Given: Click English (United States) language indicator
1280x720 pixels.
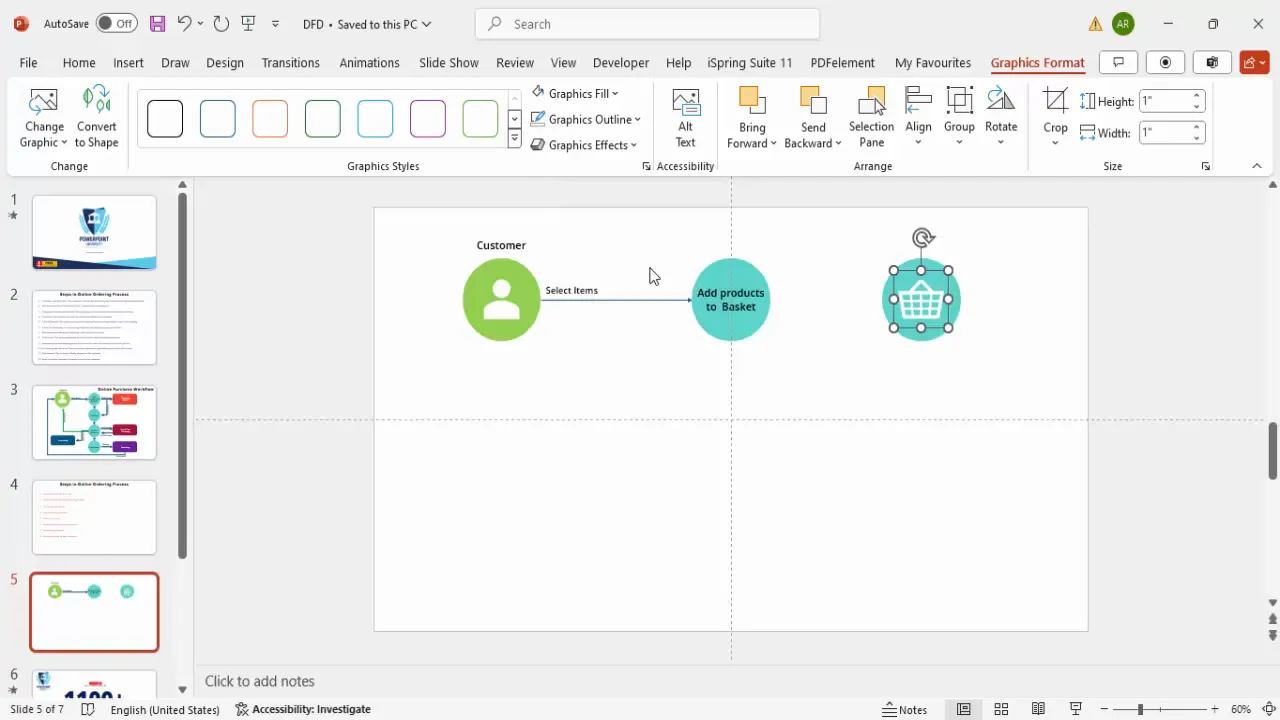Looking at the screenshot, I should tap(165, 709).
